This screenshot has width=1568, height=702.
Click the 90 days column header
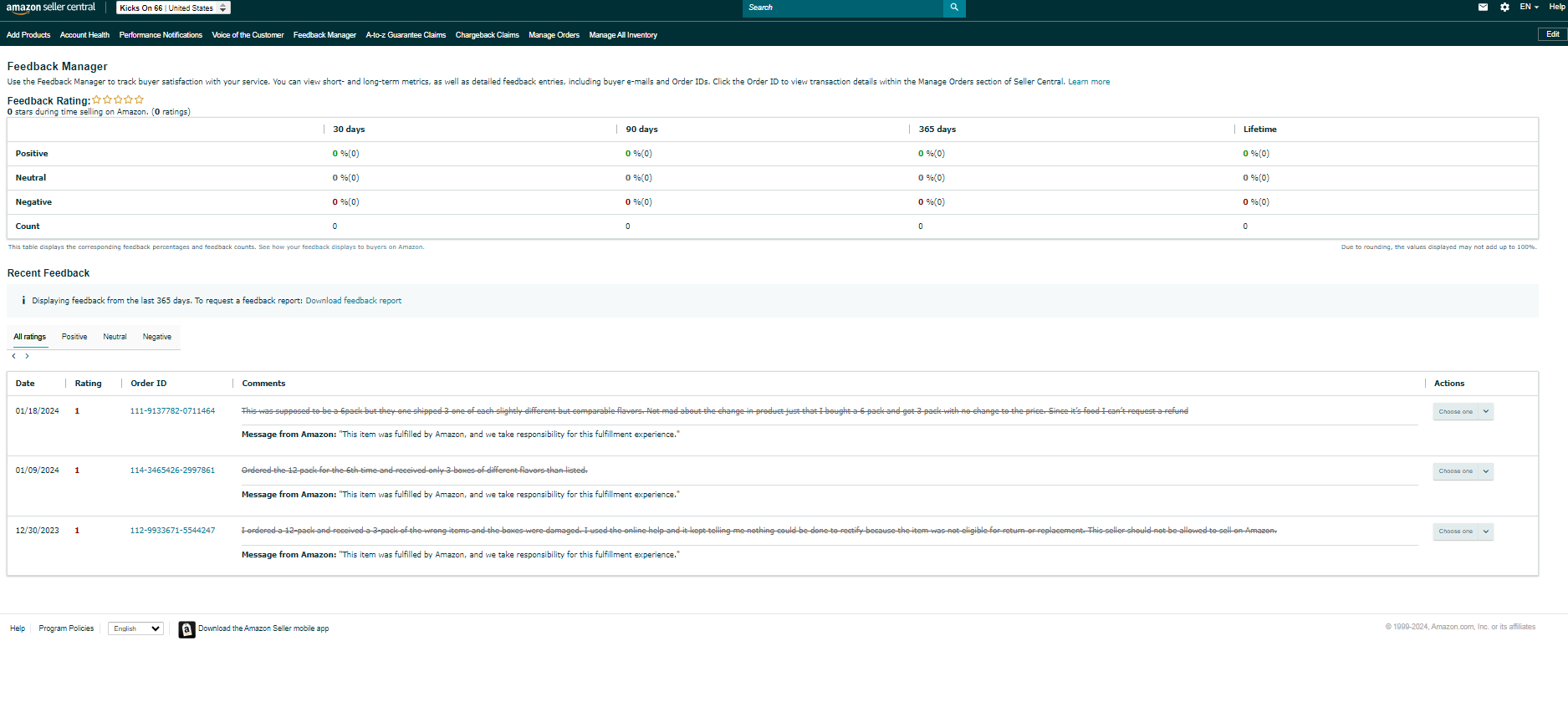tap(642, 130)
